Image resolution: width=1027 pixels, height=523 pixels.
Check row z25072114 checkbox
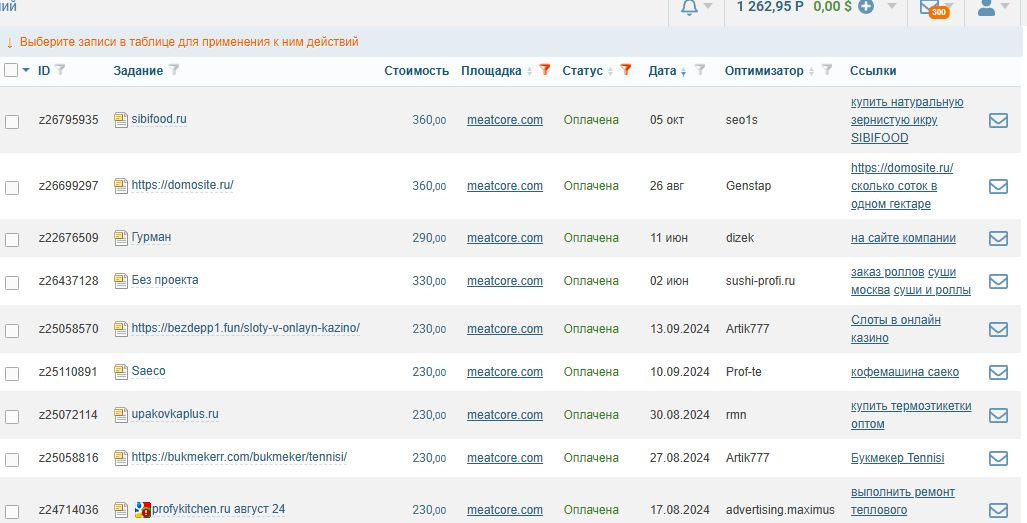tap(12, 417)
